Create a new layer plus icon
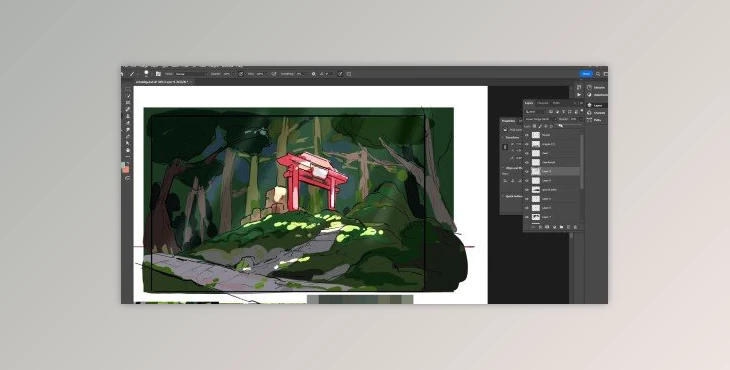730x370 pixels. click(x=568, y=227)
